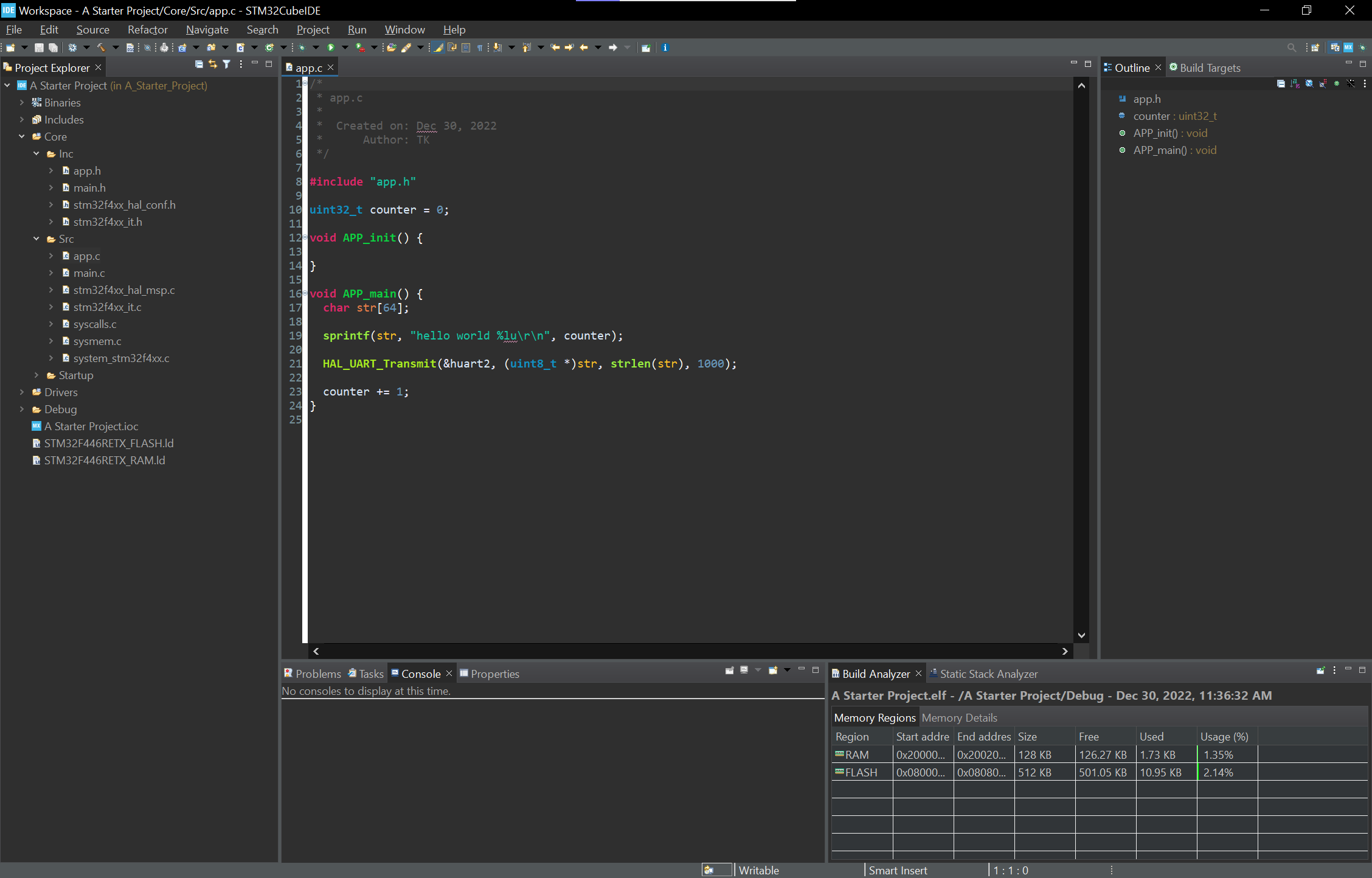Start debugging with the bug icon
This screenshot has height=878, width=1372.
tap(302, 47)
